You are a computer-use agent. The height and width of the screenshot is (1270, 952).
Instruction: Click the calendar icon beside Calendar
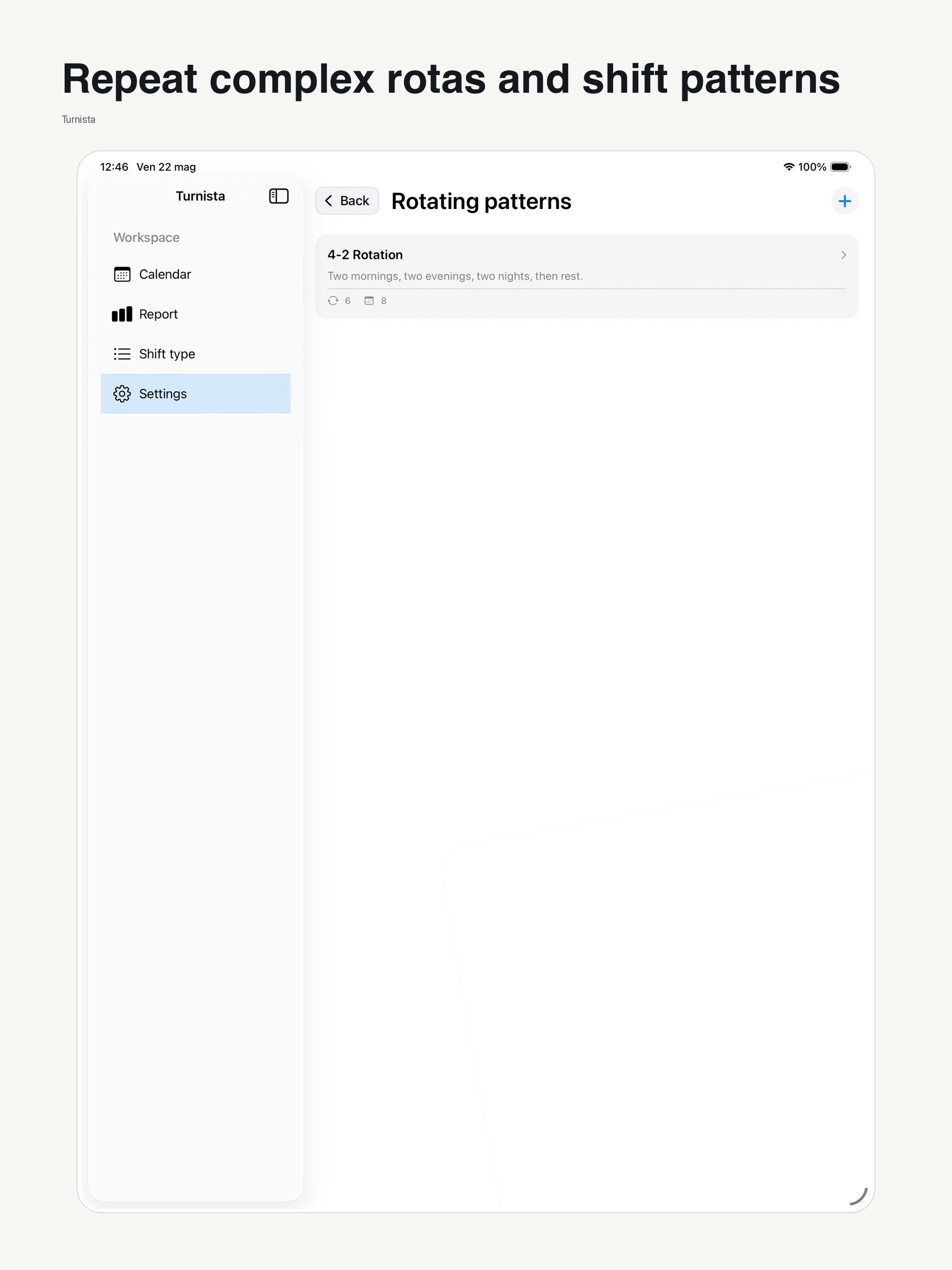coord(122,275)
